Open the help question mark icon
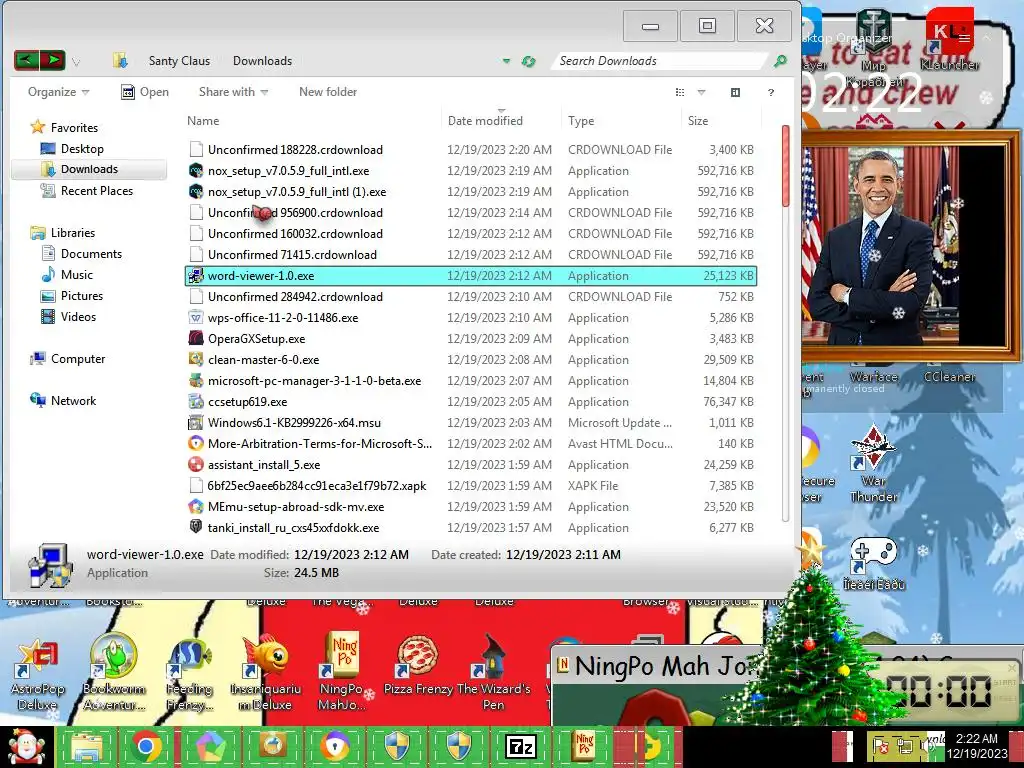Screen dimensions: 1024x768 click(x=771, y=92)
